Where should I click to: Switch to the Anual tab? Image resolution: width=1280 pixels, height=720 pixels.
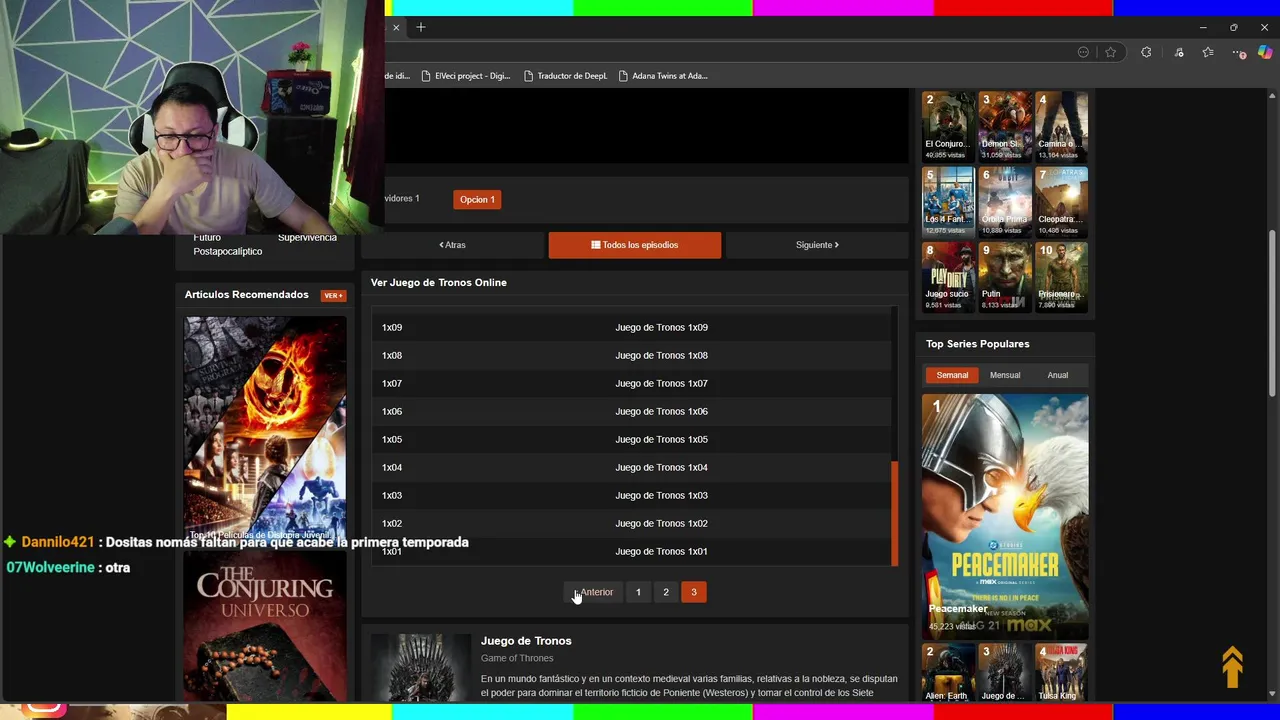[1058, 375]
